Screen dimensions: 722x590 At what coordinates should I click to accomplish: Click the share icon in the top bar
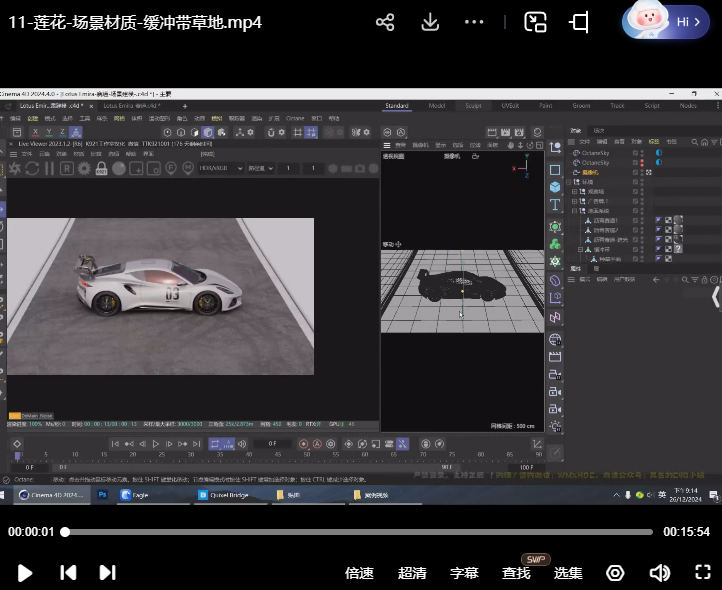(x=385, y=22)
